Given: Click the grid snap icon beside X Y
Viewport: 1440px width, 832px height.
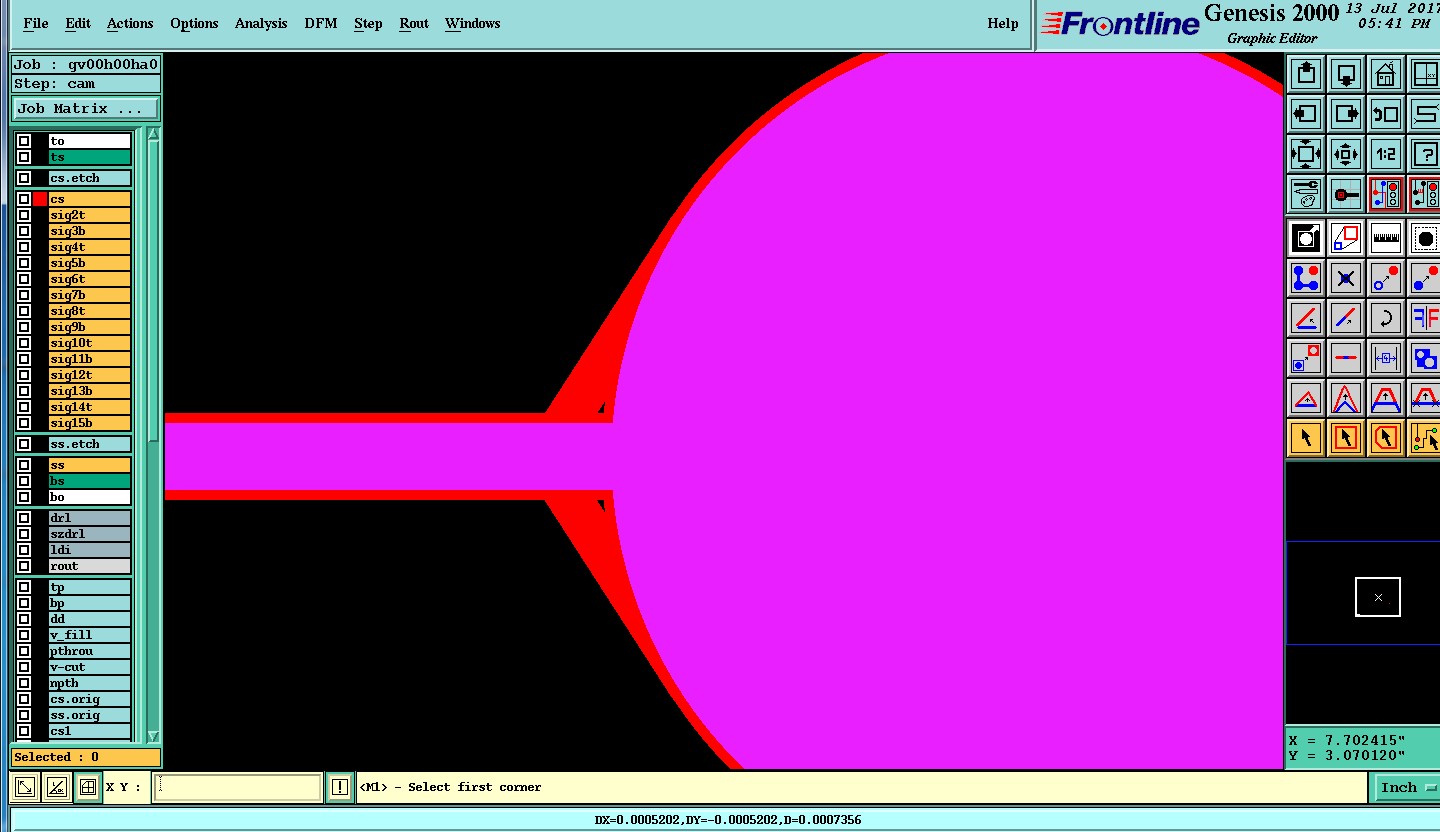Looking at the screenshot, I should pos(88,787).
